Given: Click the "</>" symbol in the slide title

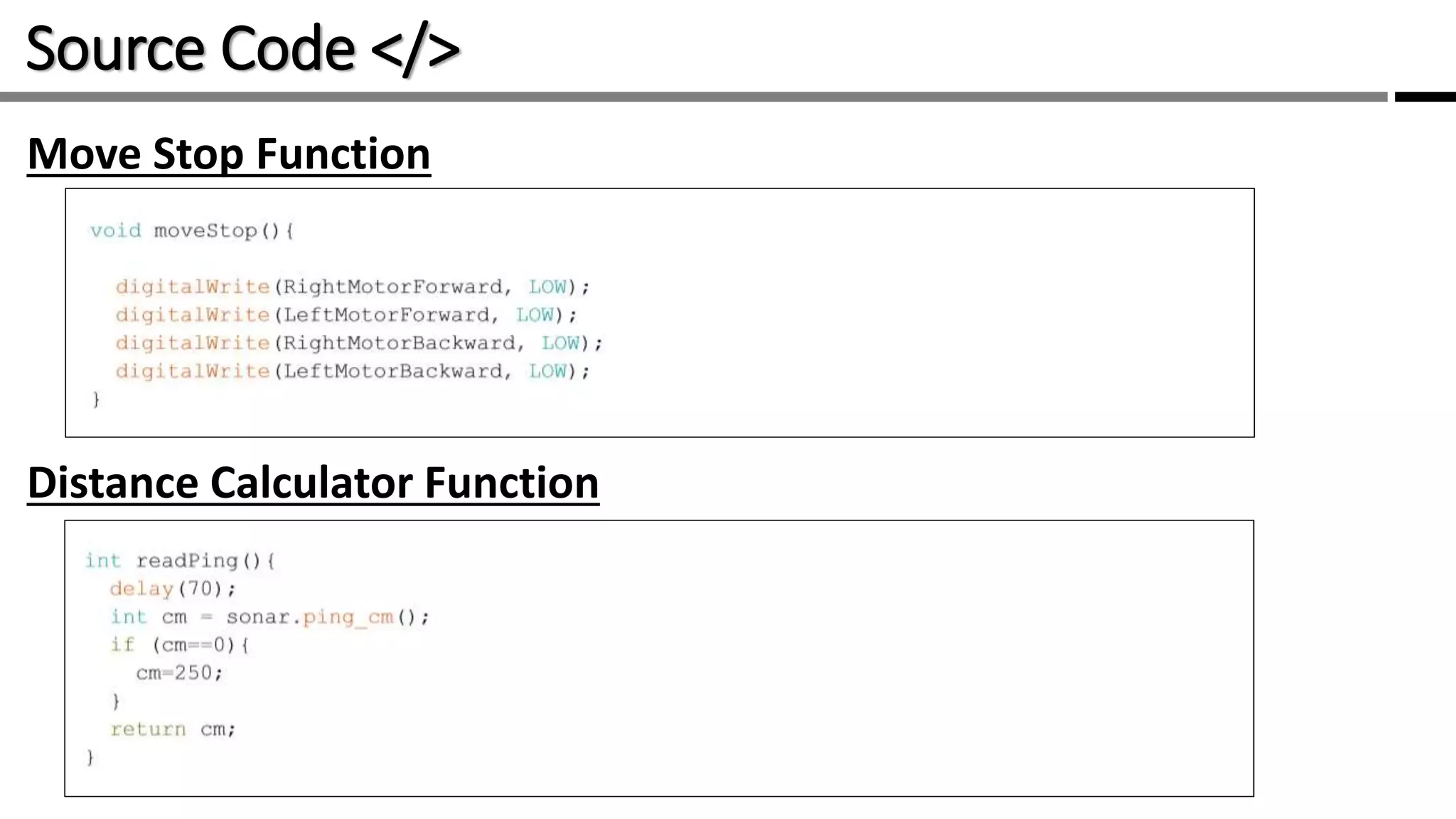Looking at the screenshot, I should point(415,50).
